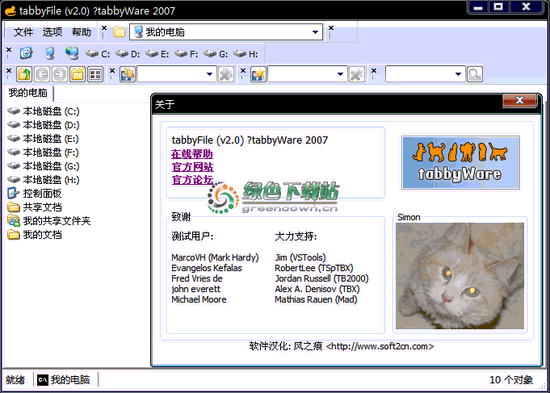Expand the favorites star combo dropdown
The width and height of the screenshot is (550, 393).
point(340,74)
